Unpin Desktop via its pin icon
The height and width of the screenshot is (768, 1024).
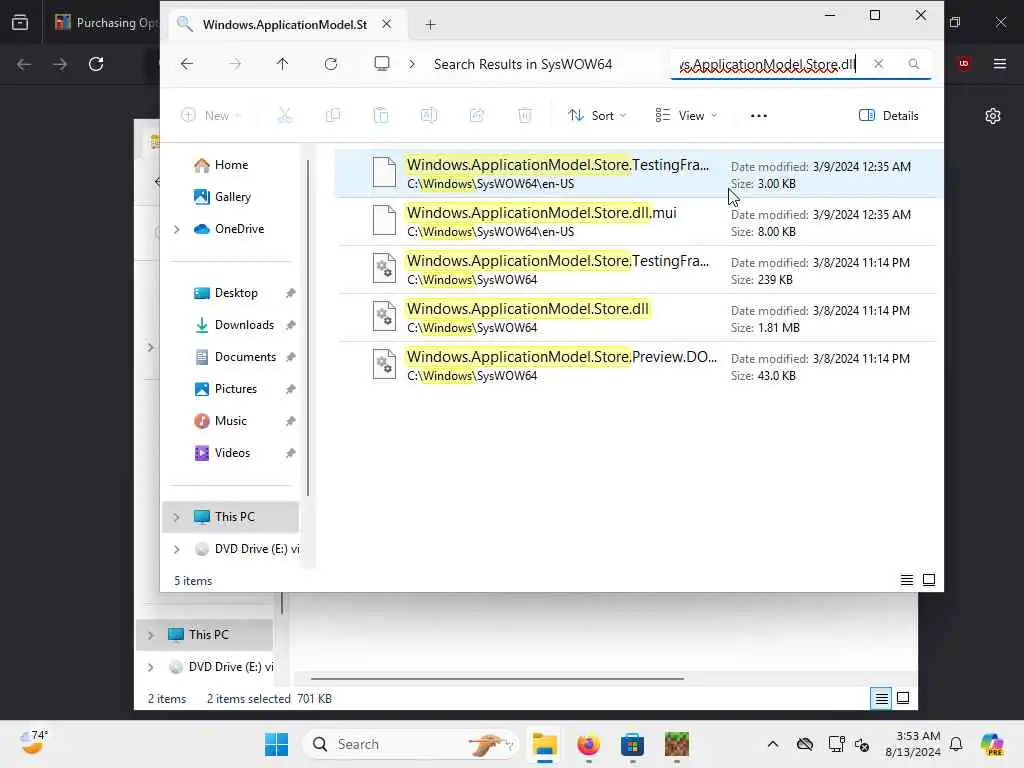click(291, 293)
